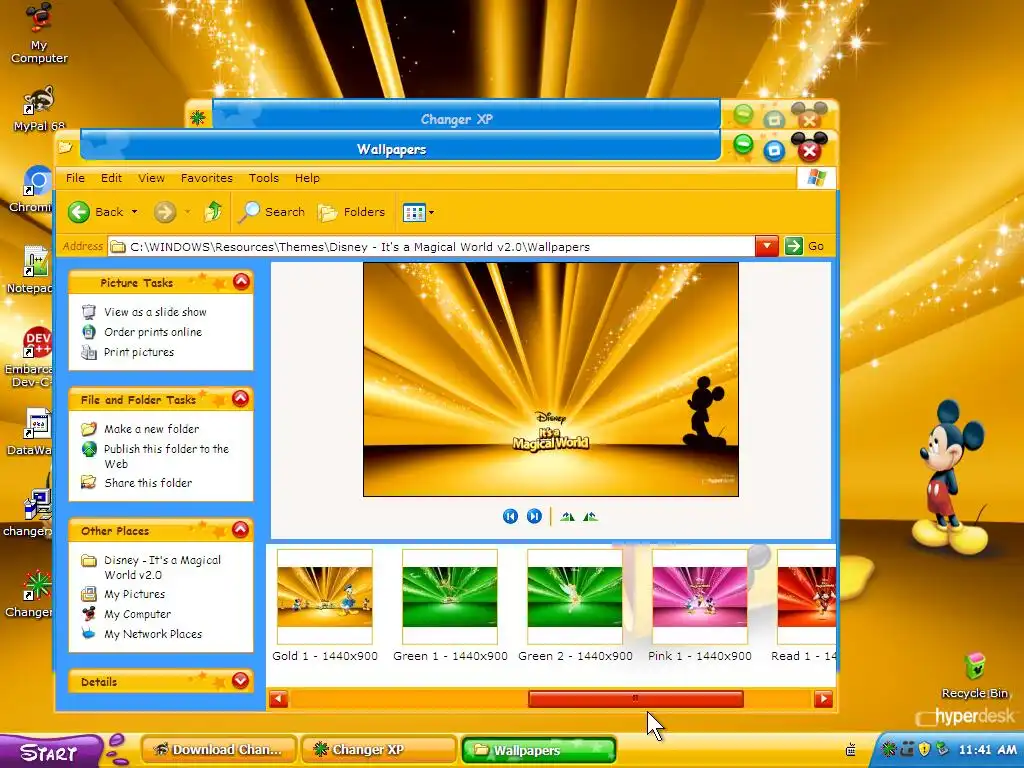Viewport: 1024px width, 768px height.
Task: Click Make a new folder
Action: tap(152, 429)
